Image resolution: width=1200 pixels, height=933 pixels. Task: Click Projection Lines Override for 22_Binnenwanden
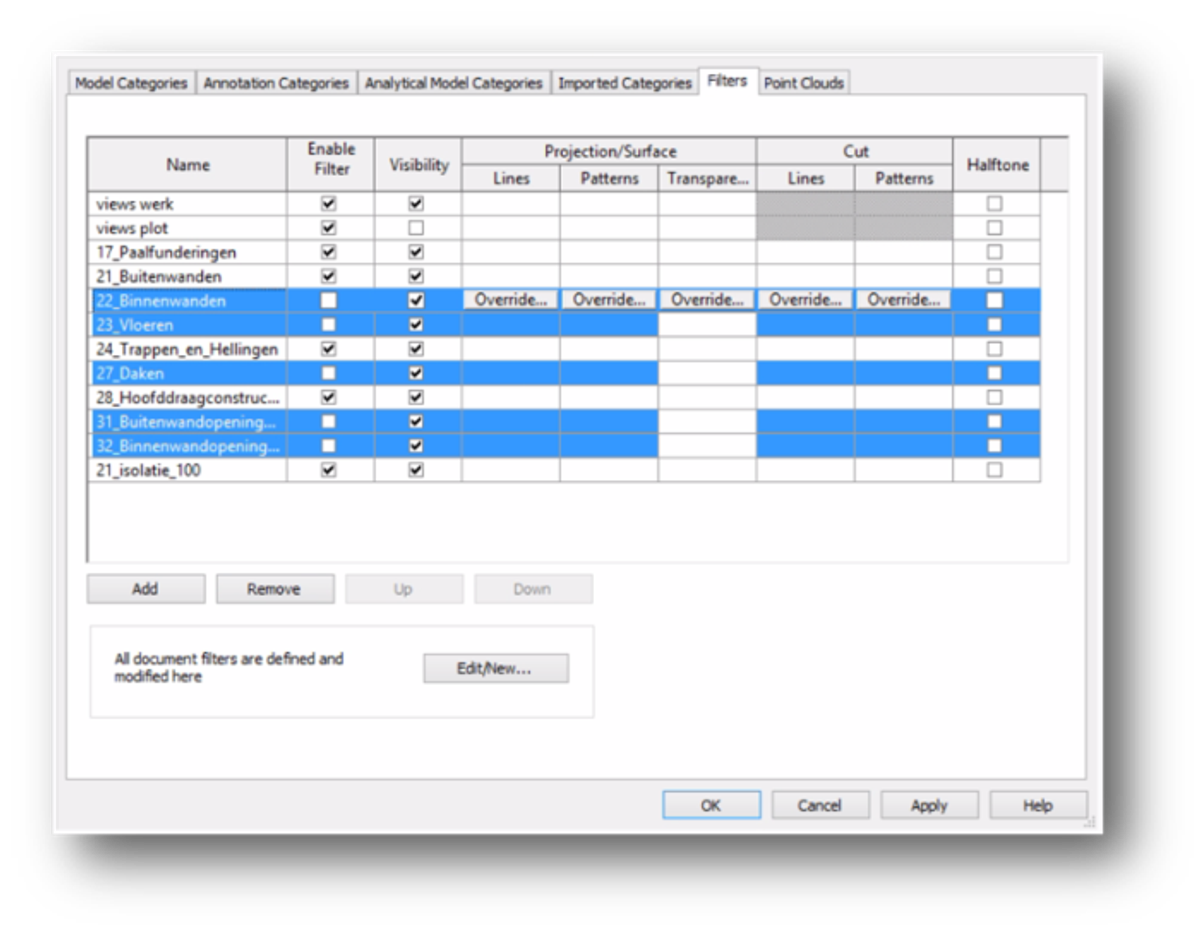511,300
